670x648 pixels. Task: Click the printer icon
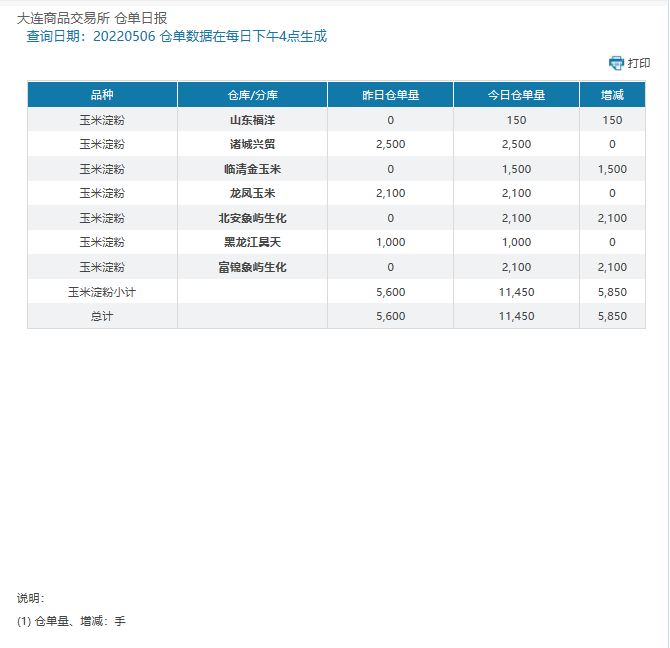616,63
